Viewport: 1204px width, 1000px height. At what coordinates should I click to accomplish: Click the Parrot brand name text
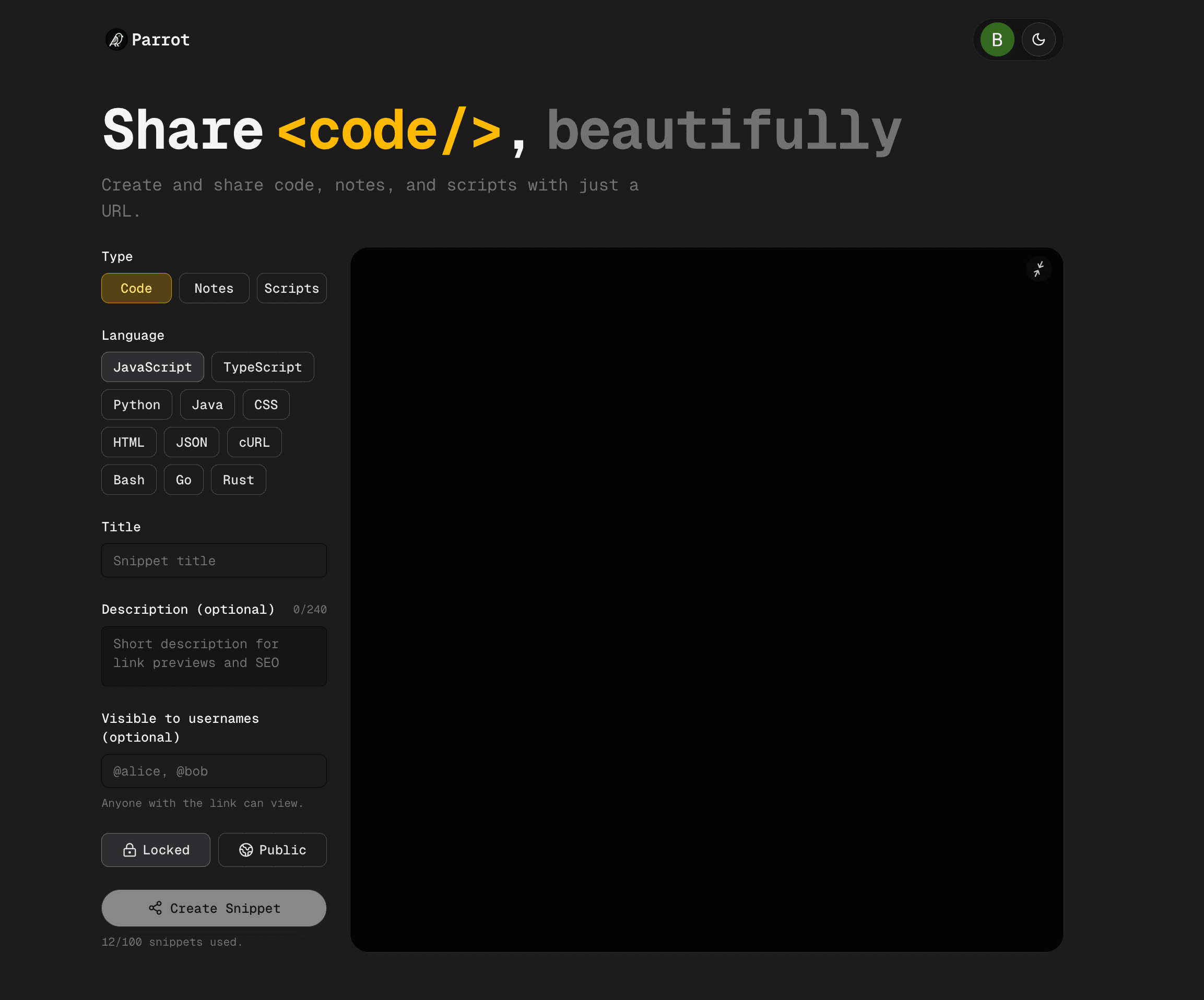(x=160, y=40)
